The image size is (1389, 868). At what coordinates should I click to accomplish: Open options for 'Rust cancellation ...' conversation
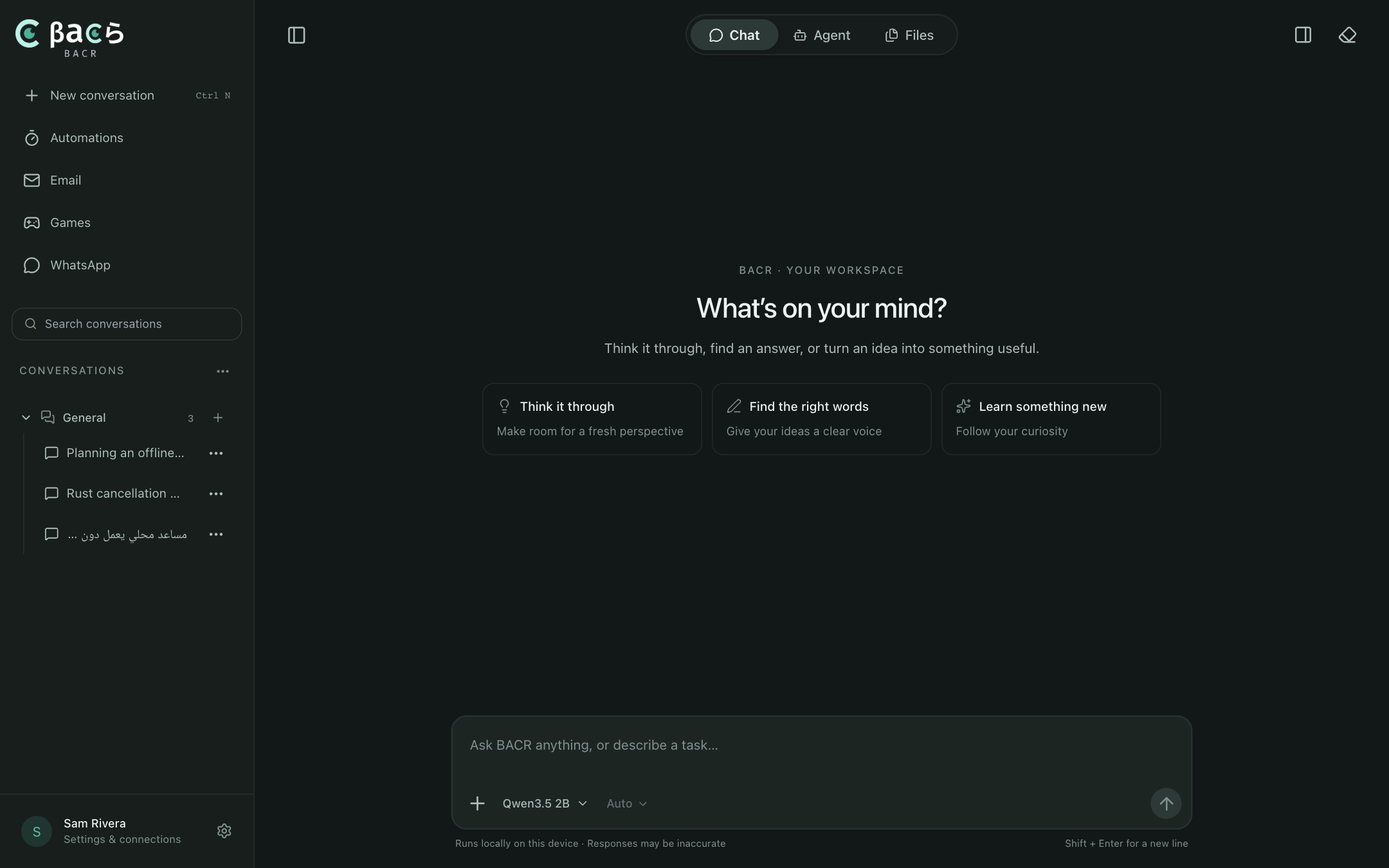(216, 494)
